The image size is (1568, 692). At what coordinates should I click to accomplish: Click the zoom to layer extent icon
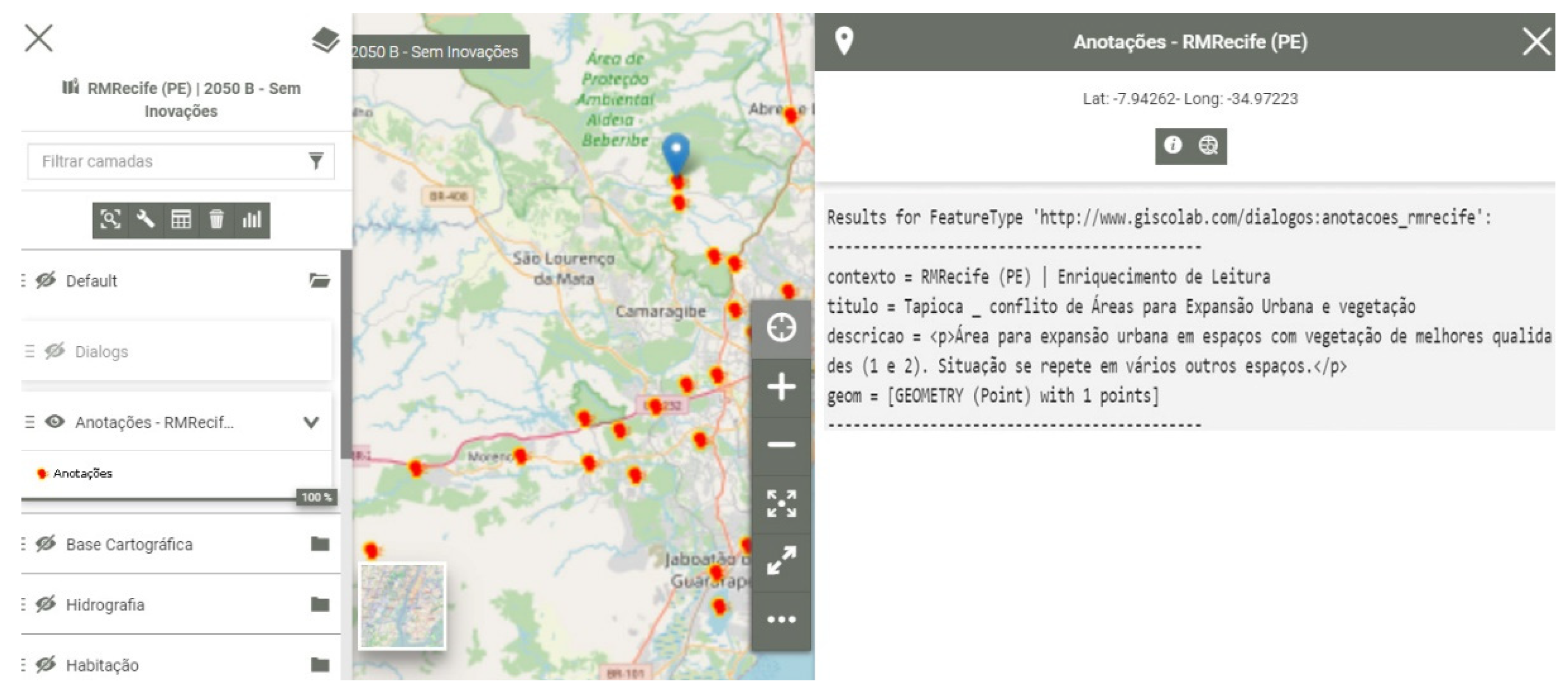pos(110,219)
